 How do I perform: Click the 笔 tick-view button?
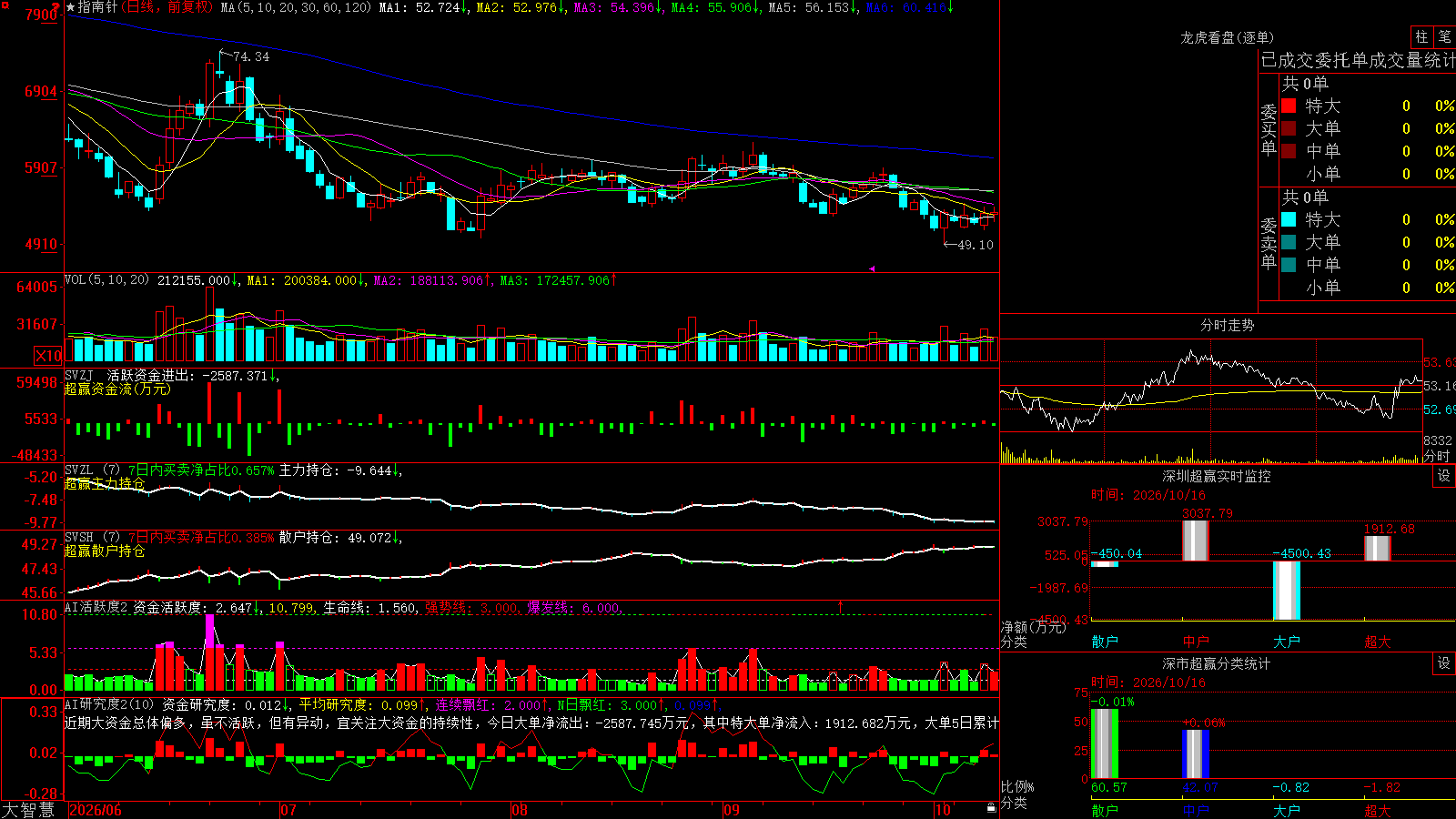(1444, 37)
